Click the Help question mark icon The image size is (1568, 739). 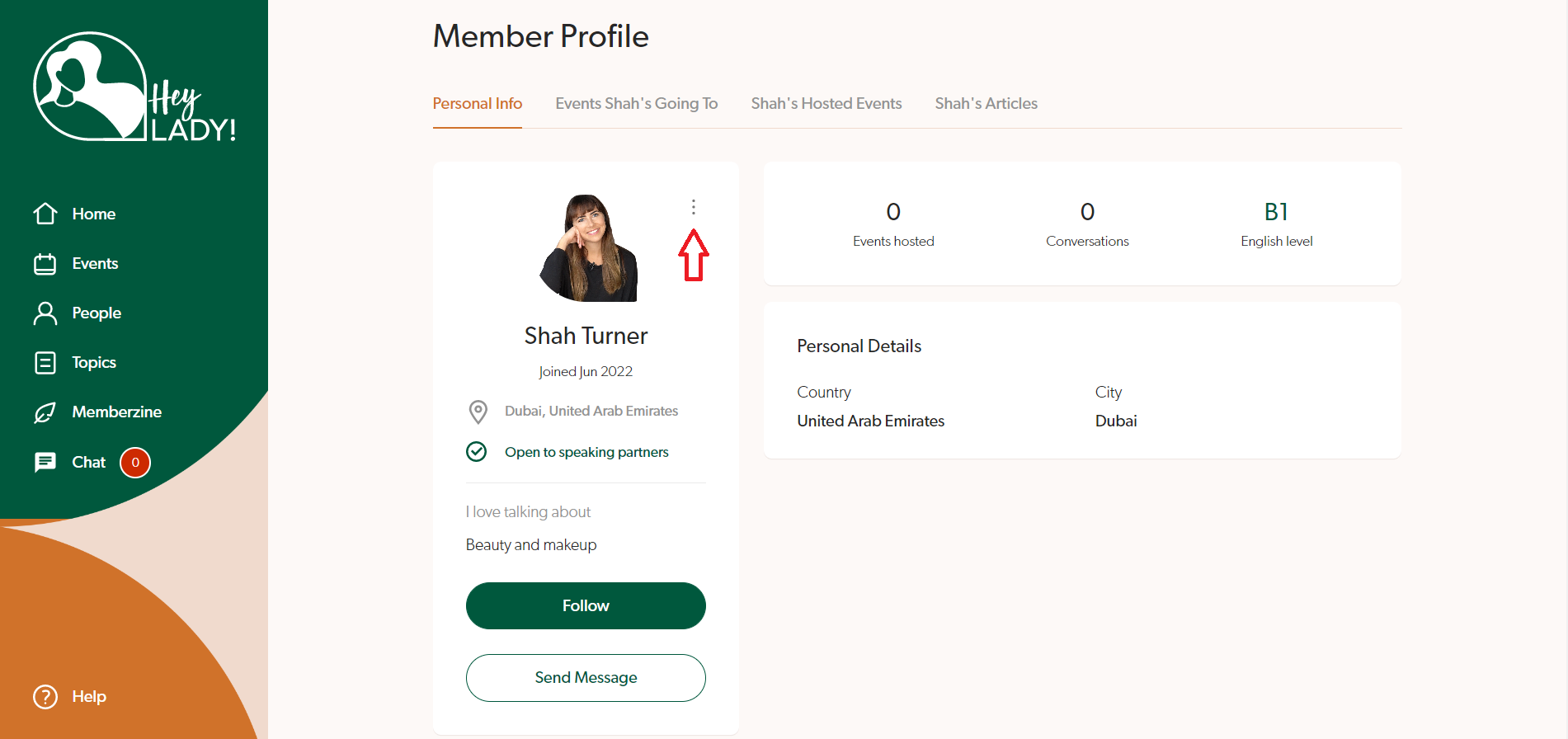45,697
